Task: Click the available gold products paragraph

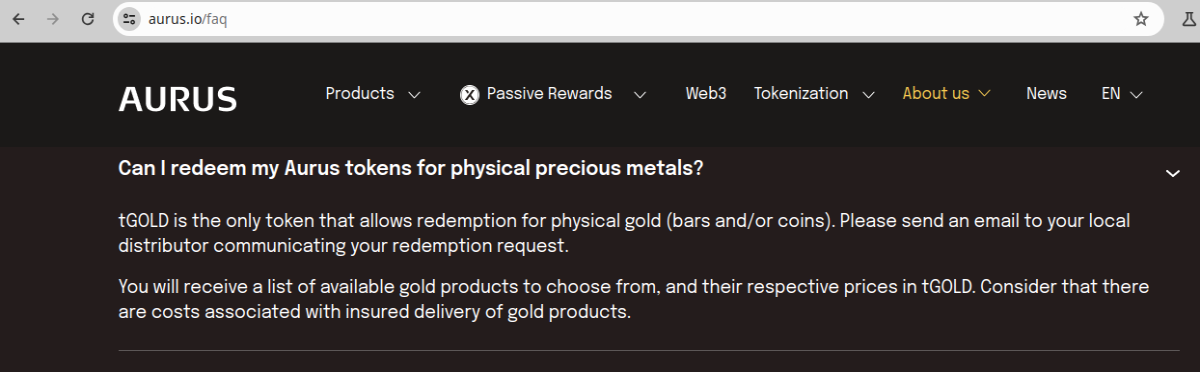Action: click(634, 299)
